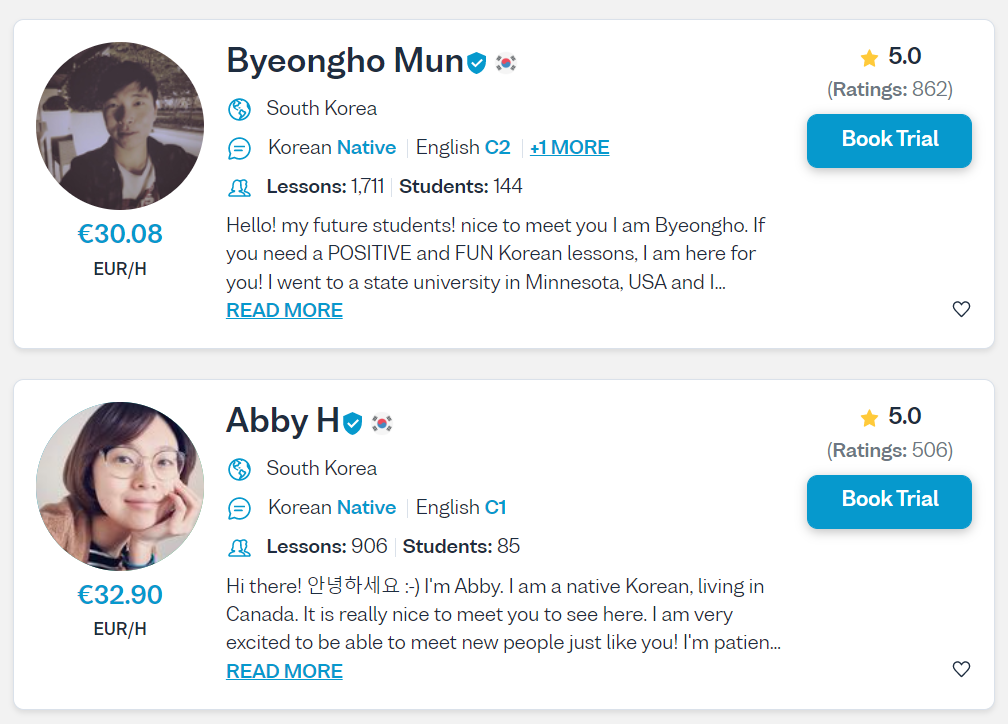Click globe icon in Abby H's card

[x=239, y=469]
